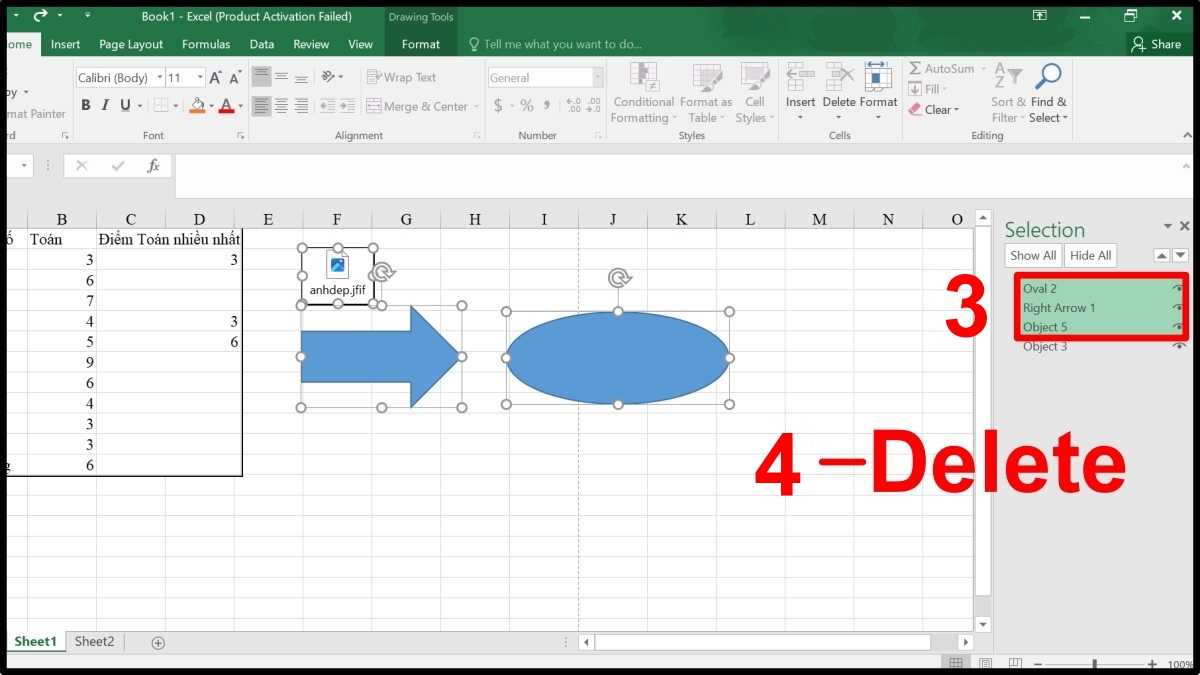Open Format as Table gallery

pyautogui.click(x=706, y=93)
